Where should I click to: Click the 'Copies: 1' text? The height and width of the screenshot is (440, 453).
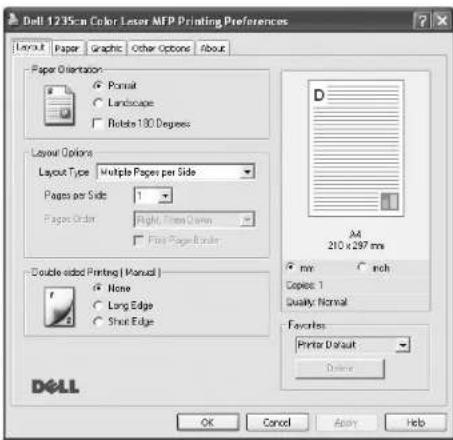pyautogui.click(x=304, y=285)
